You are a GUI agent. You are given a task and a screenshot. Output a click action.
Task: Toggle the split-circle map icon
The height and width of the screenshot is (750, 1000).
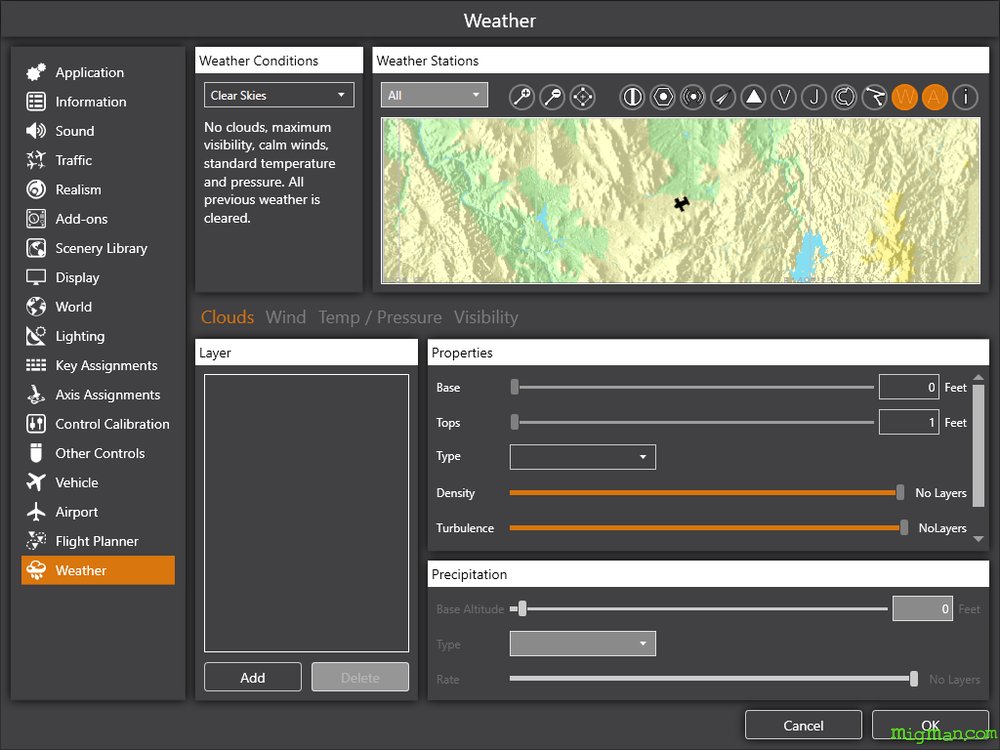(x=632, y=97)
